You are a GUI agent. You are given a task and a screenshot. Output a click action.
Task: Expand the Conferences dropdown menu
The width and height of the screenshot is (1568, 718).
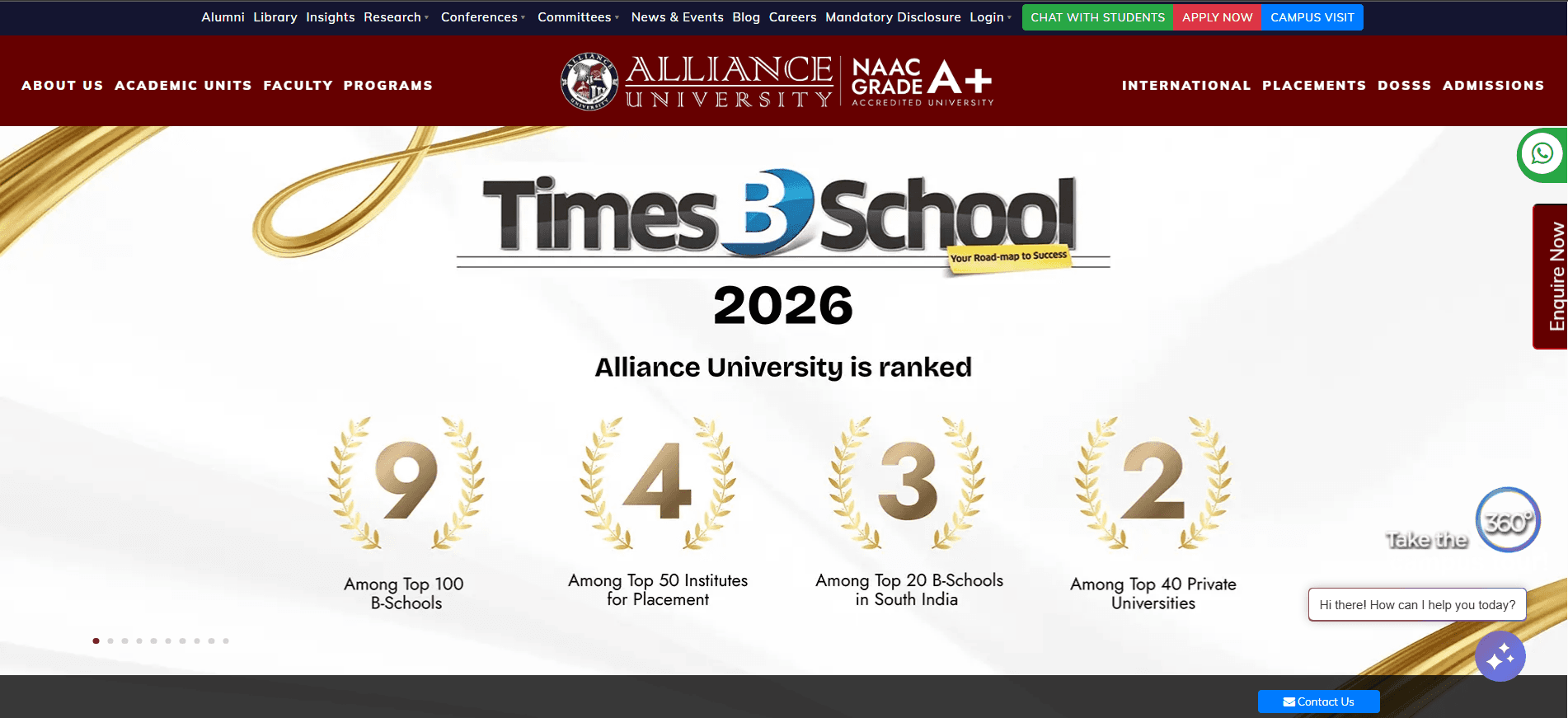[483, 17]
